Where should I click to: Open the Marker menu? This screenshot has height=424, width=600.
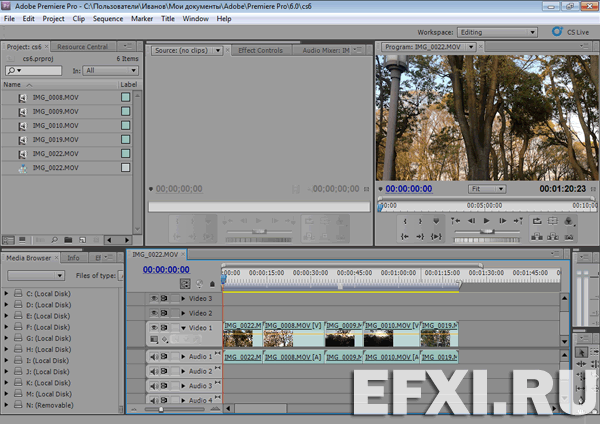click(142, 19)
